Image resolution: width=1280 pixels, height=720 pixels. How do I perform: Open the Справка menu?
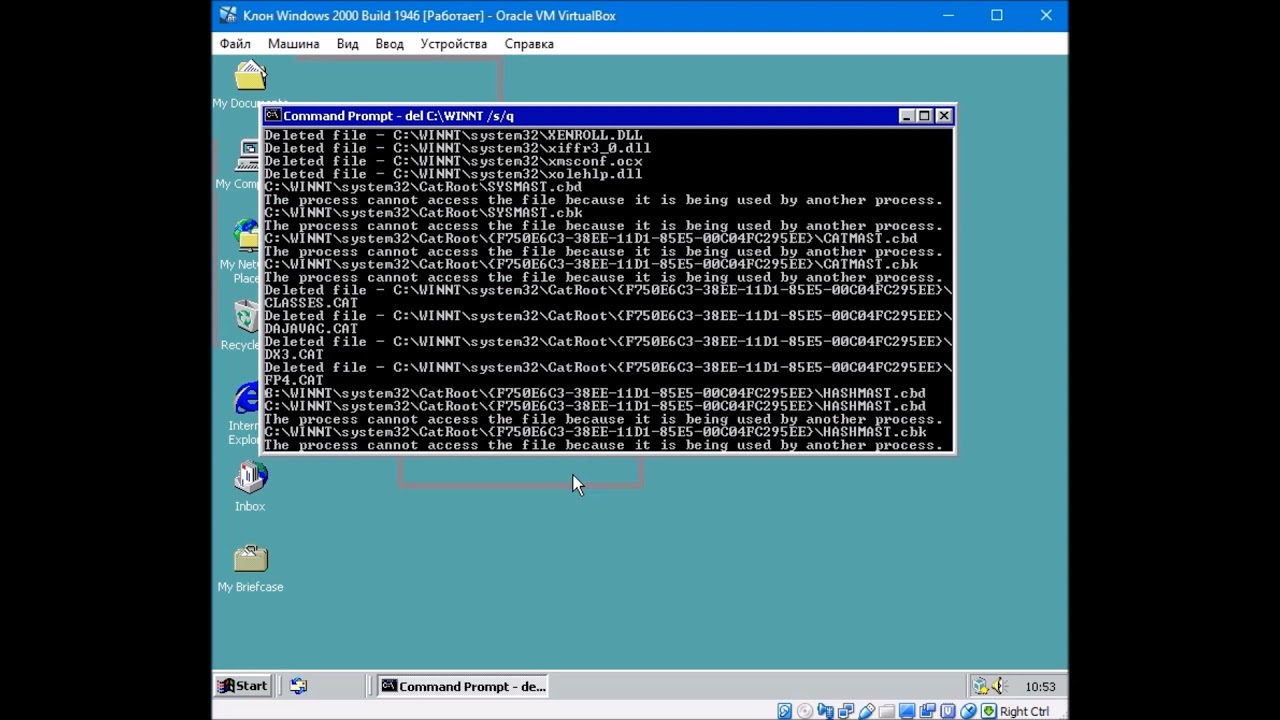[529, 44]
